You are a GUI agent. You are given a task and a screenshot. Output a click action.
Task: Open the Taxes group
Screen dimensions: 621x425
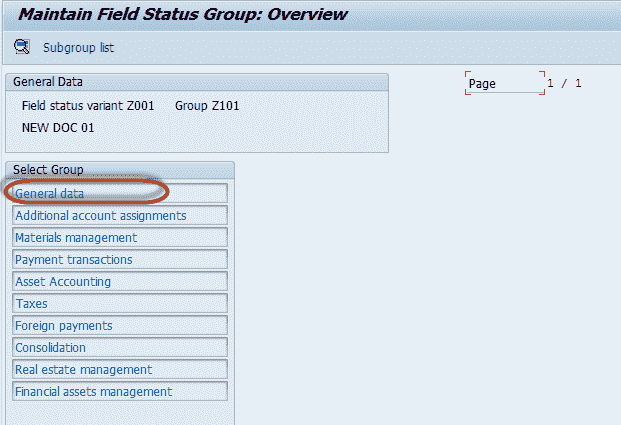tap(120, 303)
